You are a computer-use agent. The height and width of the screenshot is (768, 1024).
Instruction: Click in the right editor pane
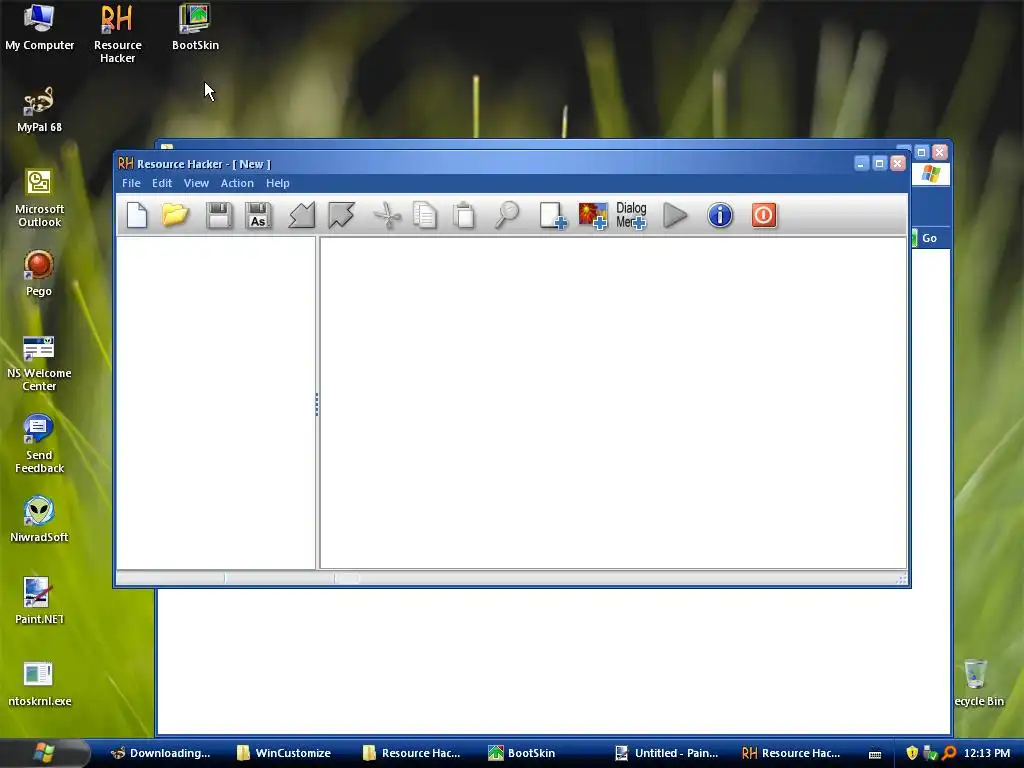tap(613, 403)
